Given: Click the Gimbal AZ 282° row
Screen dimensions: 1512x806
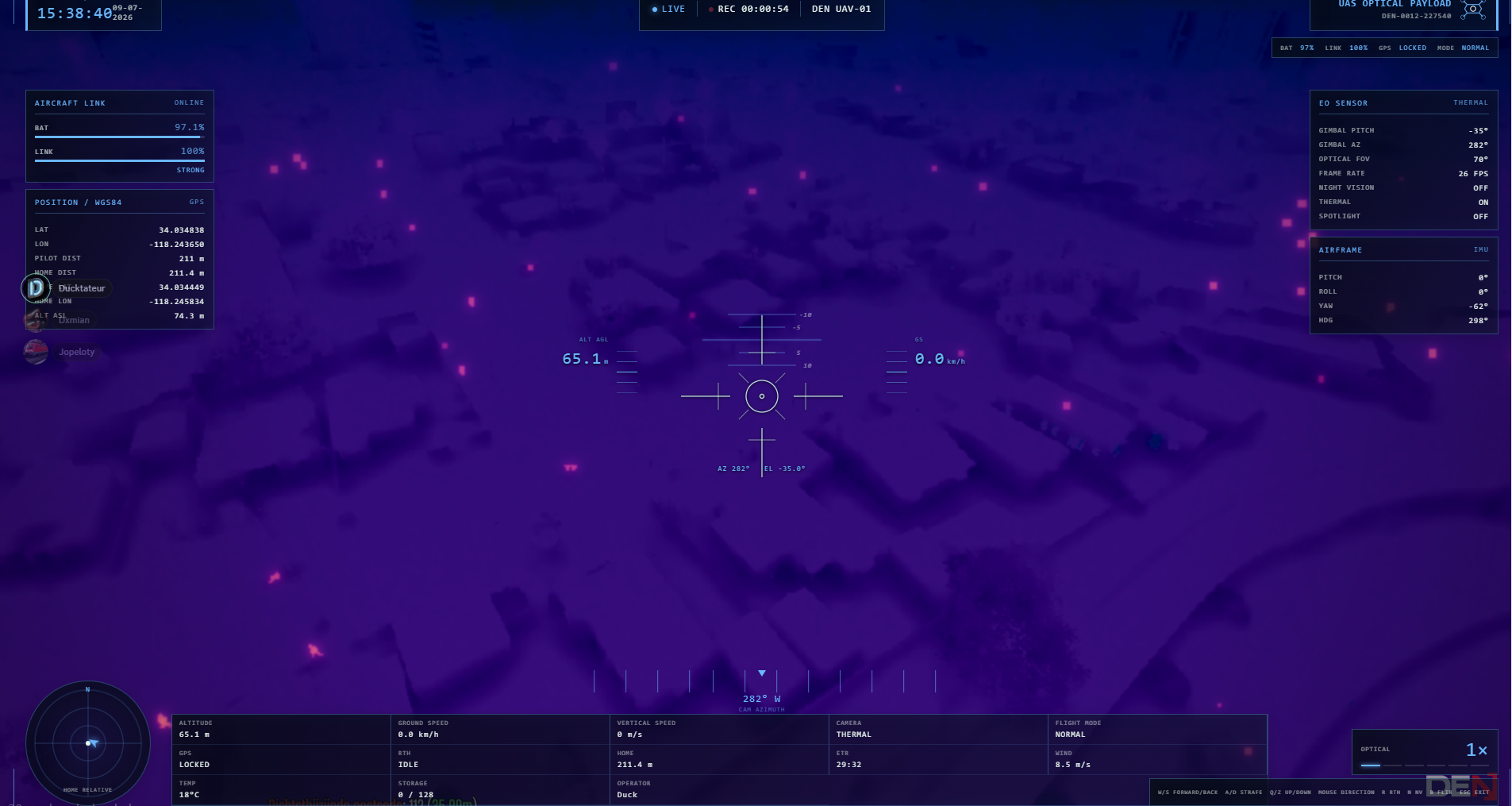Looking at the screenshot, I should pyautogui.click(x=1403, y=145).
